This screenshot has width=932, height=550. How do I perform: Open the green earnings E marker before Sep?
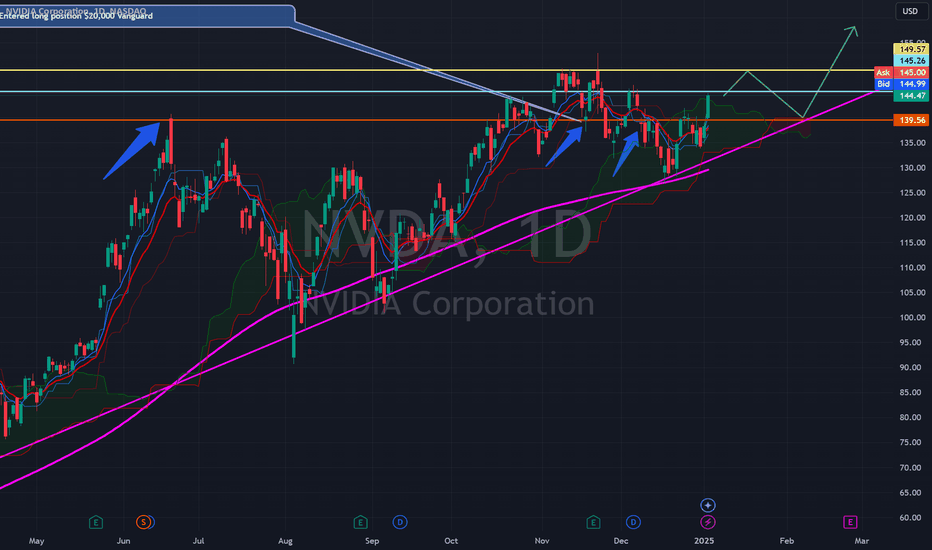pyautogui.click(x=360, y=523)
